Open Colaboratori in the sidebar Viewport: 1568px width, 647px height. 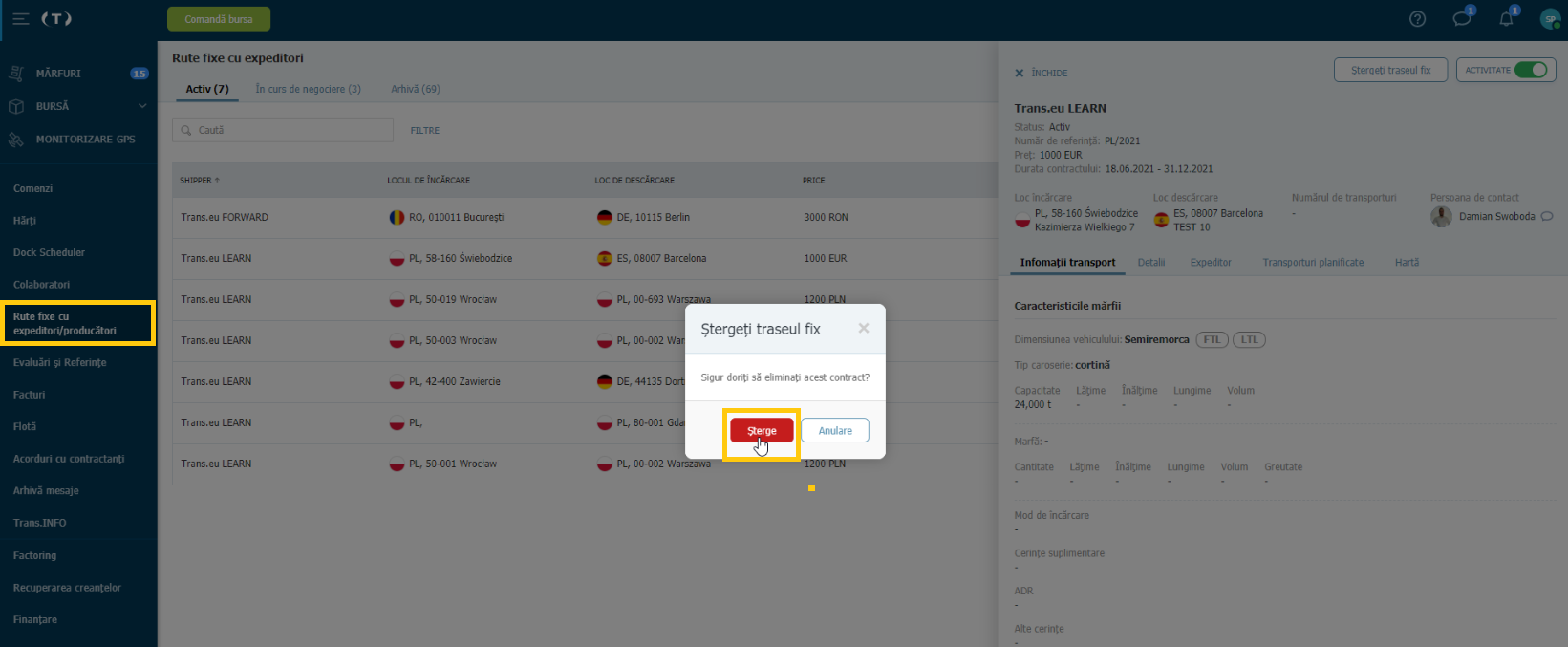[x=41, y=285]
